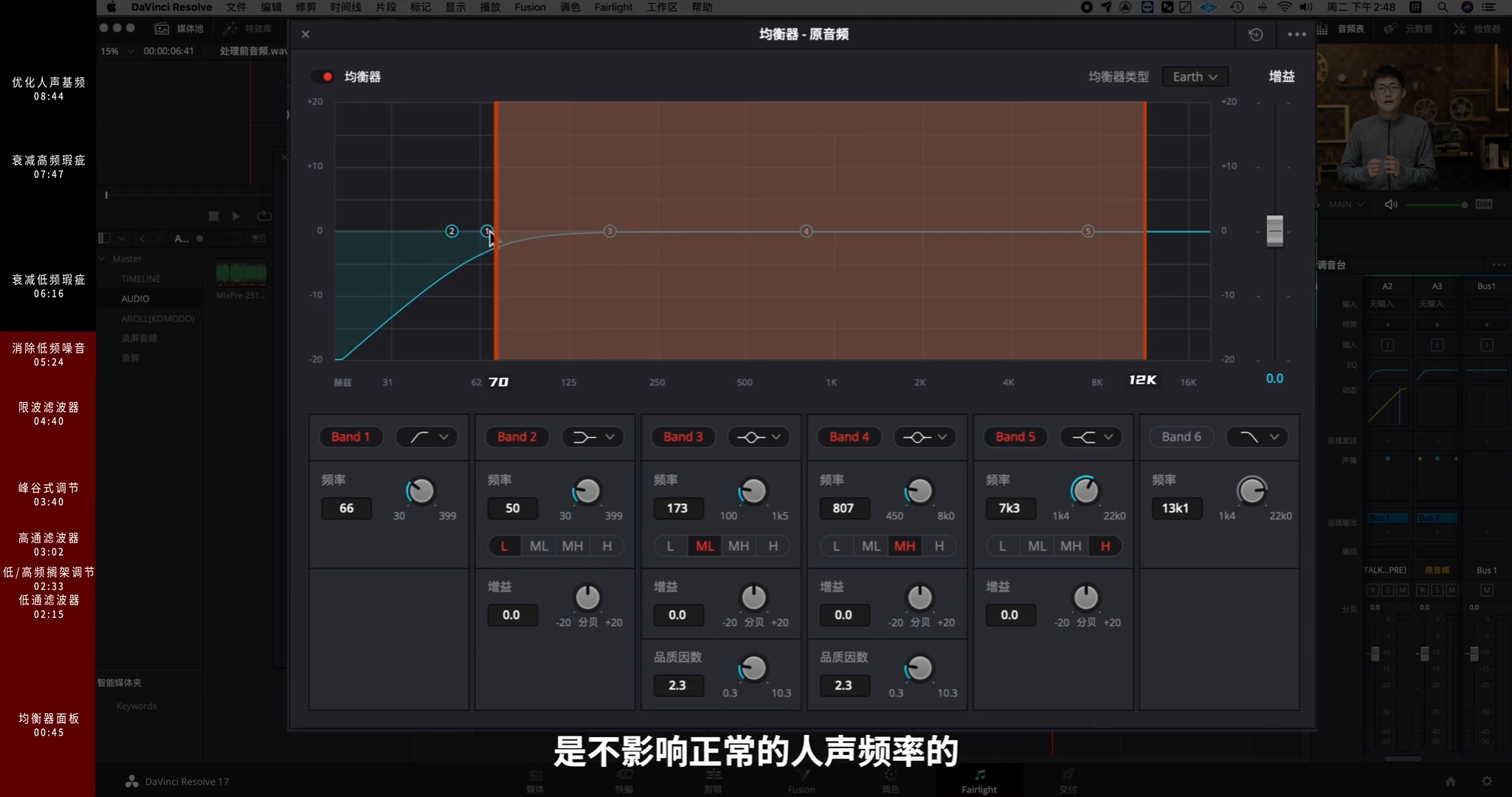Click the stop button in media pool viewer
Image resolution: width=1512 pixels, height=797 pixels.
click(x=213, y=216)
